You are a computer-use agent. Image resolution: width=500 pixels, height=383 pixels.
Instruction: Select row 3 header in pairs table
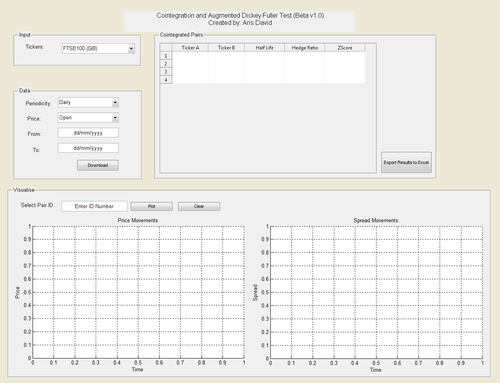(166, 72)
